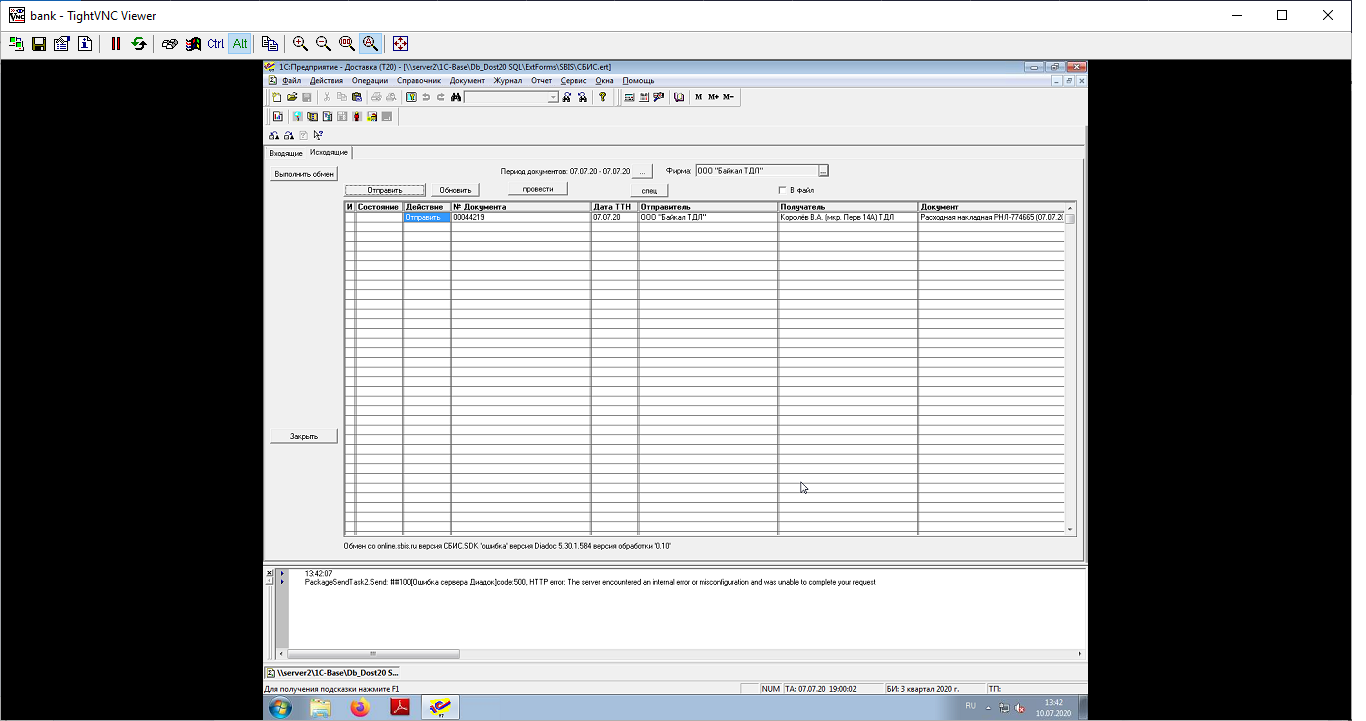Click the Закрыть button

point(304,436)
